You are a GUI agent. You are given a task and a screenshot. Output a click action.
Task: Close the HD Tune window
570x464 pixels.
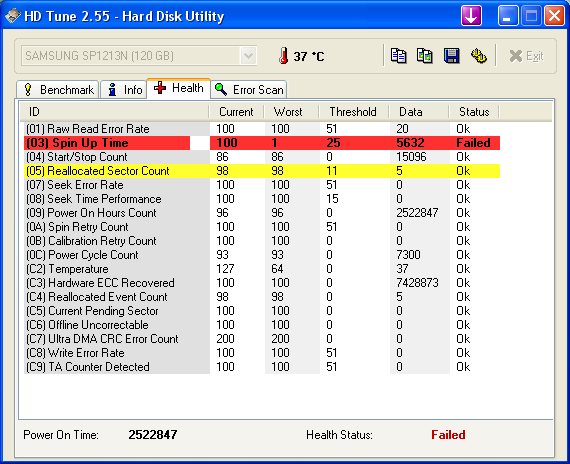(x=554, y=16)
